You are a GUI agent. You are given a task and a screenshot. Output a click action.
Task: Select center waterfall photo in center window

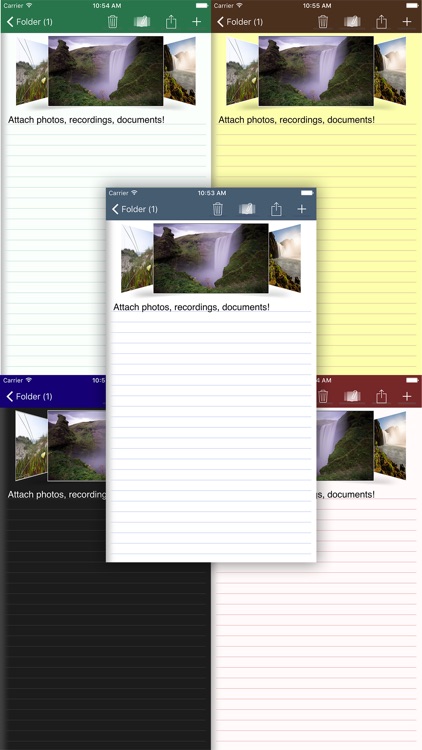211,258
